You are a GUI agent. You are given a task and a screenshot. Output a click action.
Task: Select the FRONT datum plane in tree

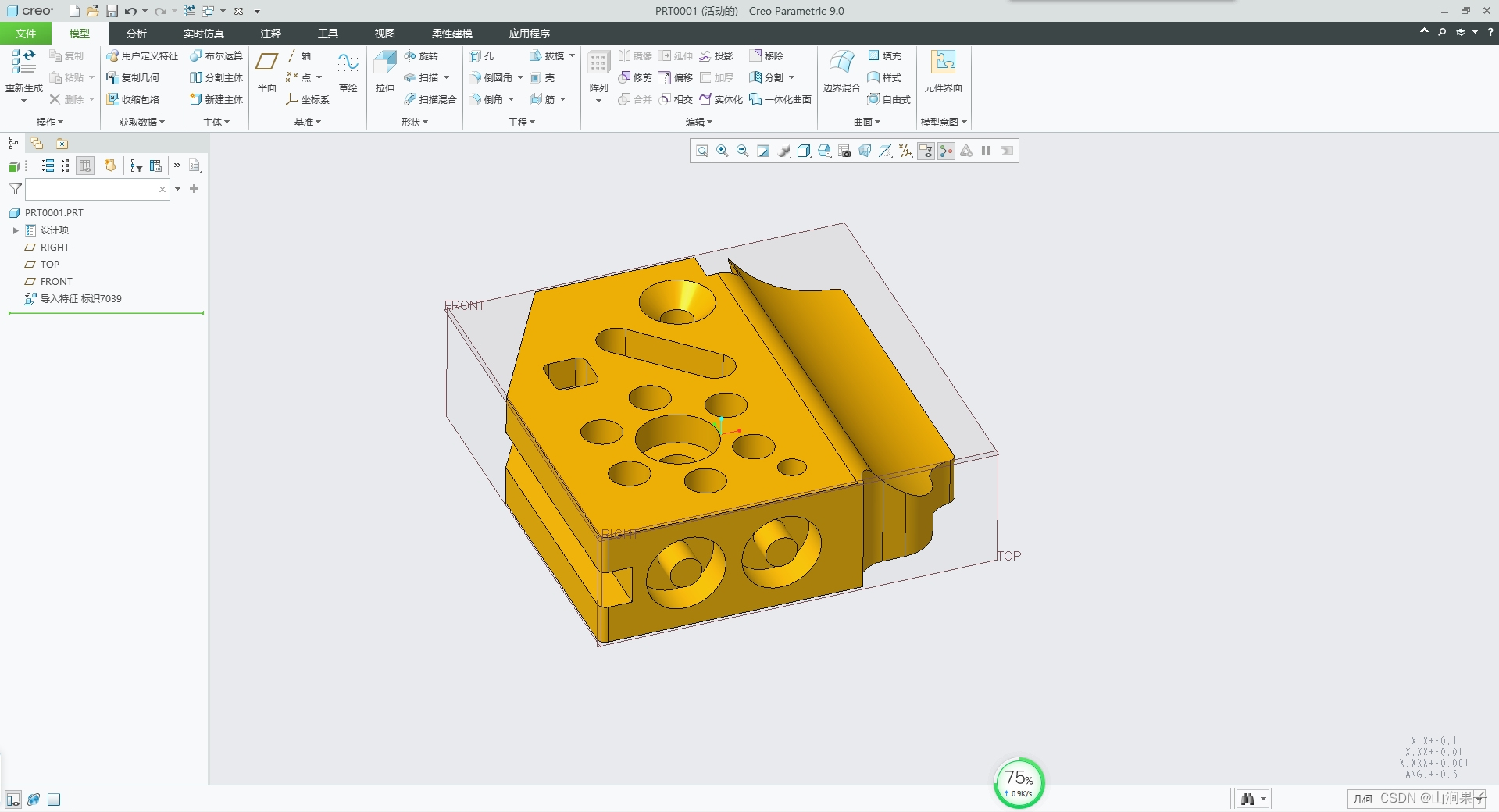pyautogui.click(x=55, y=282)
